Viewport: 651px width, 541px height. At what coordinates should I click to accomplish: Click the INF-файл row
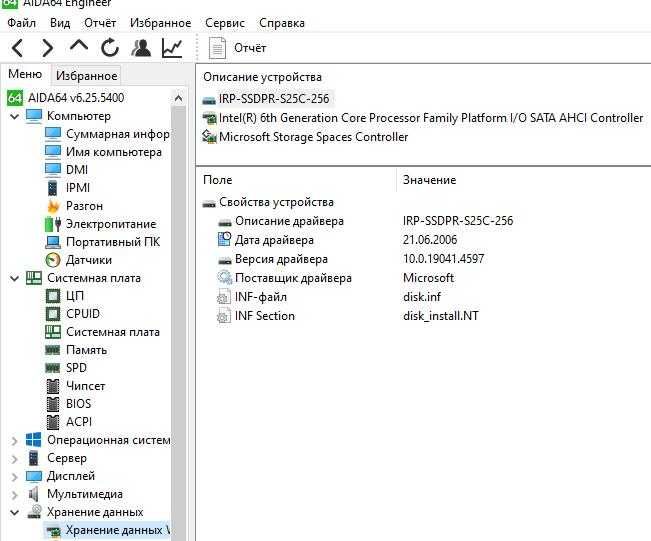tap(260, 297)
